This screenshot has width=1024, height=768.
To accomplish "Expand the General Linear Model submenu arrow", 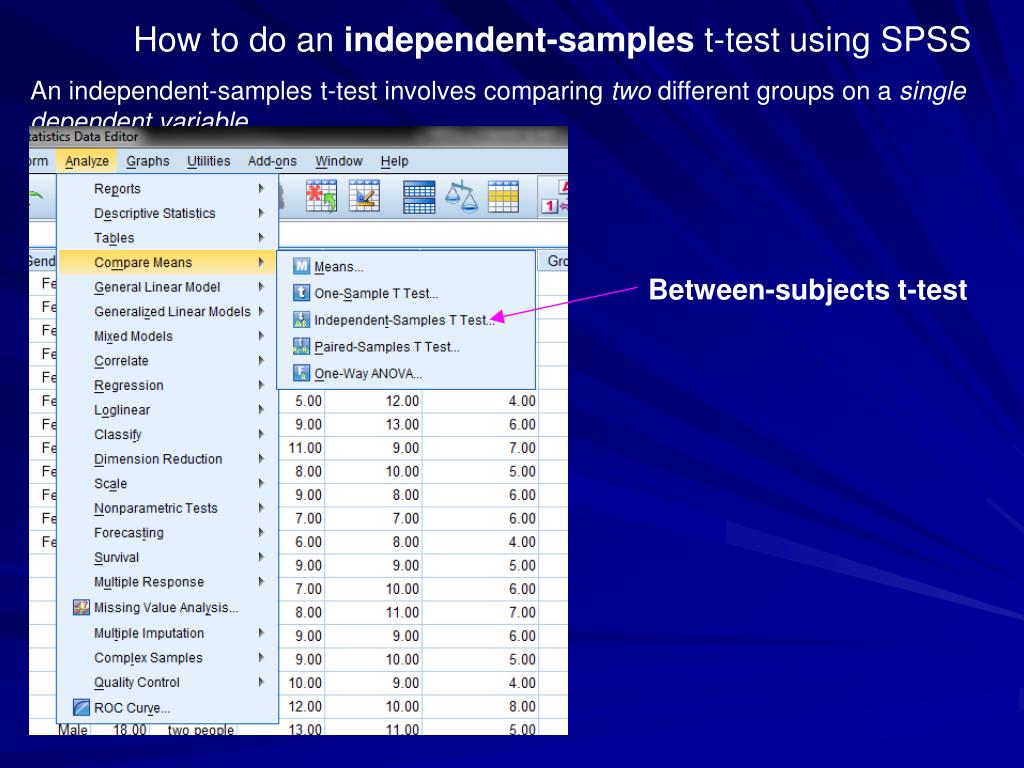I will [x=261, y=287].
